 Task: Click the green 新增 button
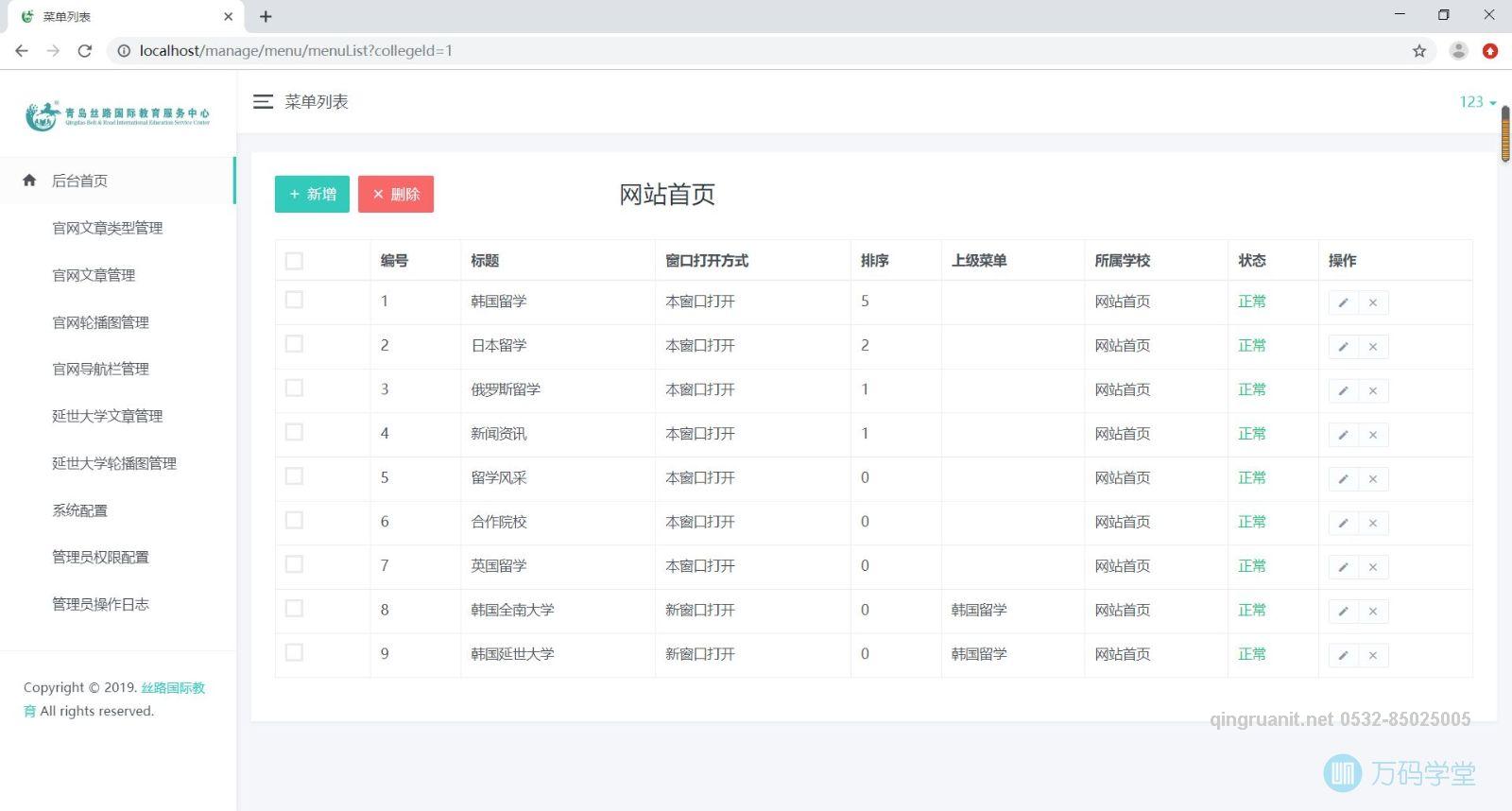point(312,194)
